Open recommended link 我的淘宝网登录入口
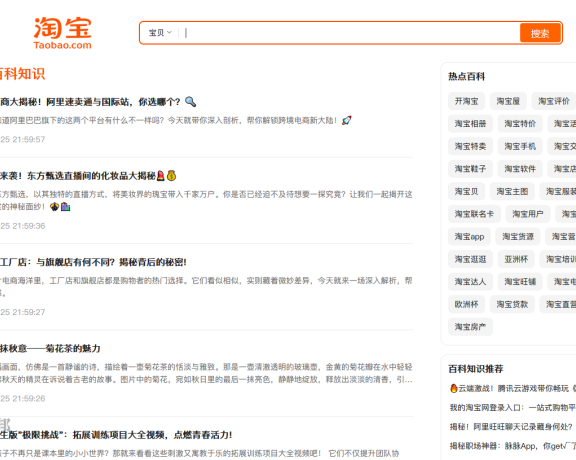The width and height of the screenshot is (576, 460). pyautogui.click(x=513, y=407)
